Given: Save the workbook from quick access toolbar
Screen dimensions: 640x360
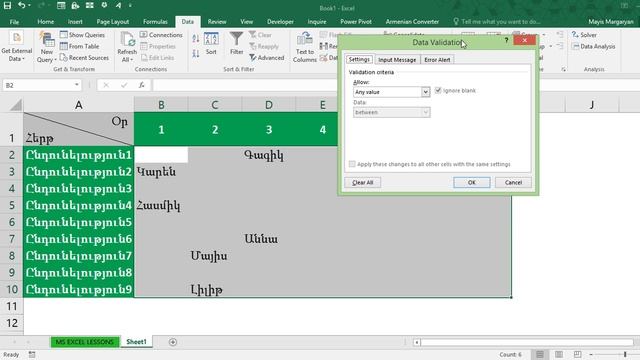Looking at the screenshot, I should coord(7,5).
